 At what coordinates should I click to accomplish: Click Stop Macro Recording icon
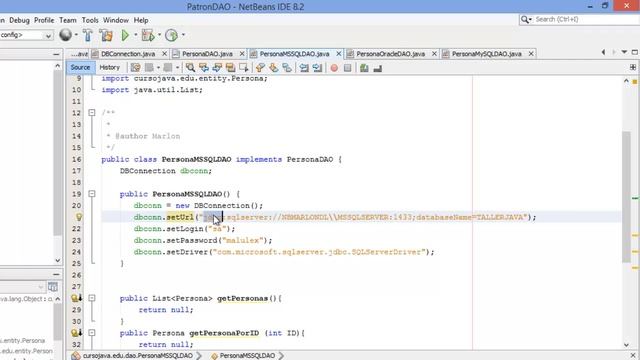pos(347,68)
